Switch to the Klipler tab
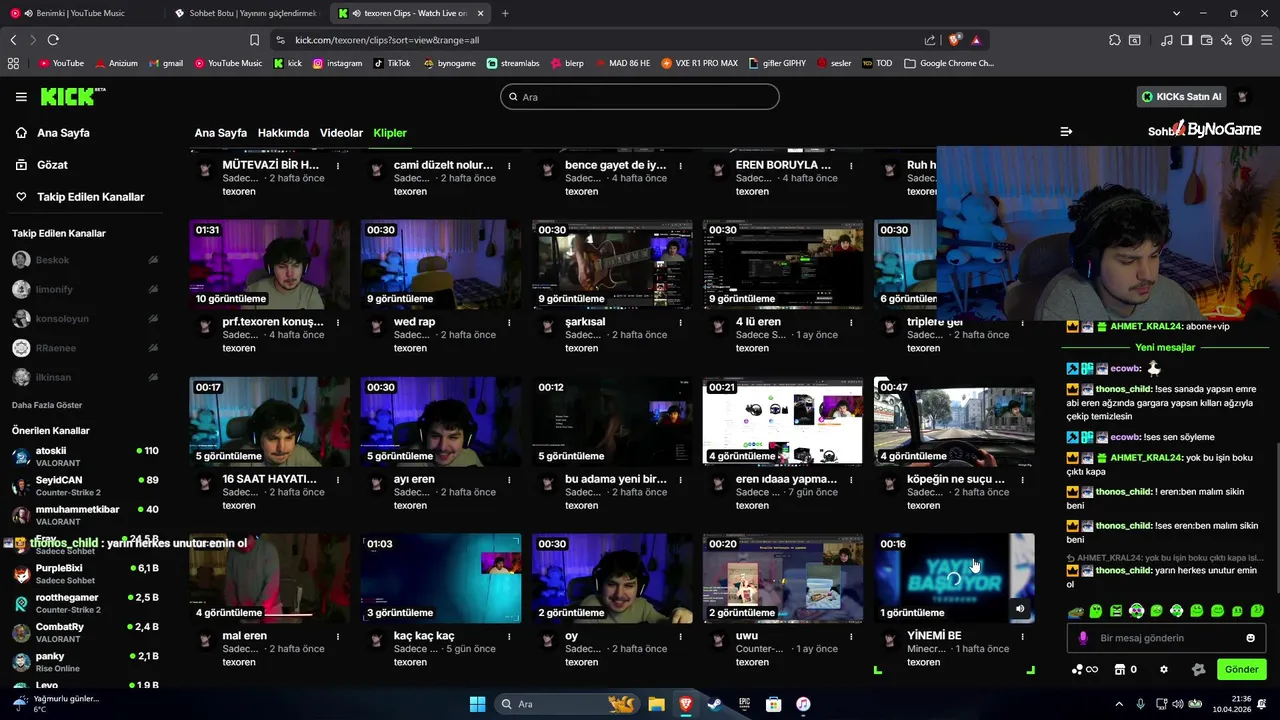This screenshot has width=1280, height=720. pos(390,133)
